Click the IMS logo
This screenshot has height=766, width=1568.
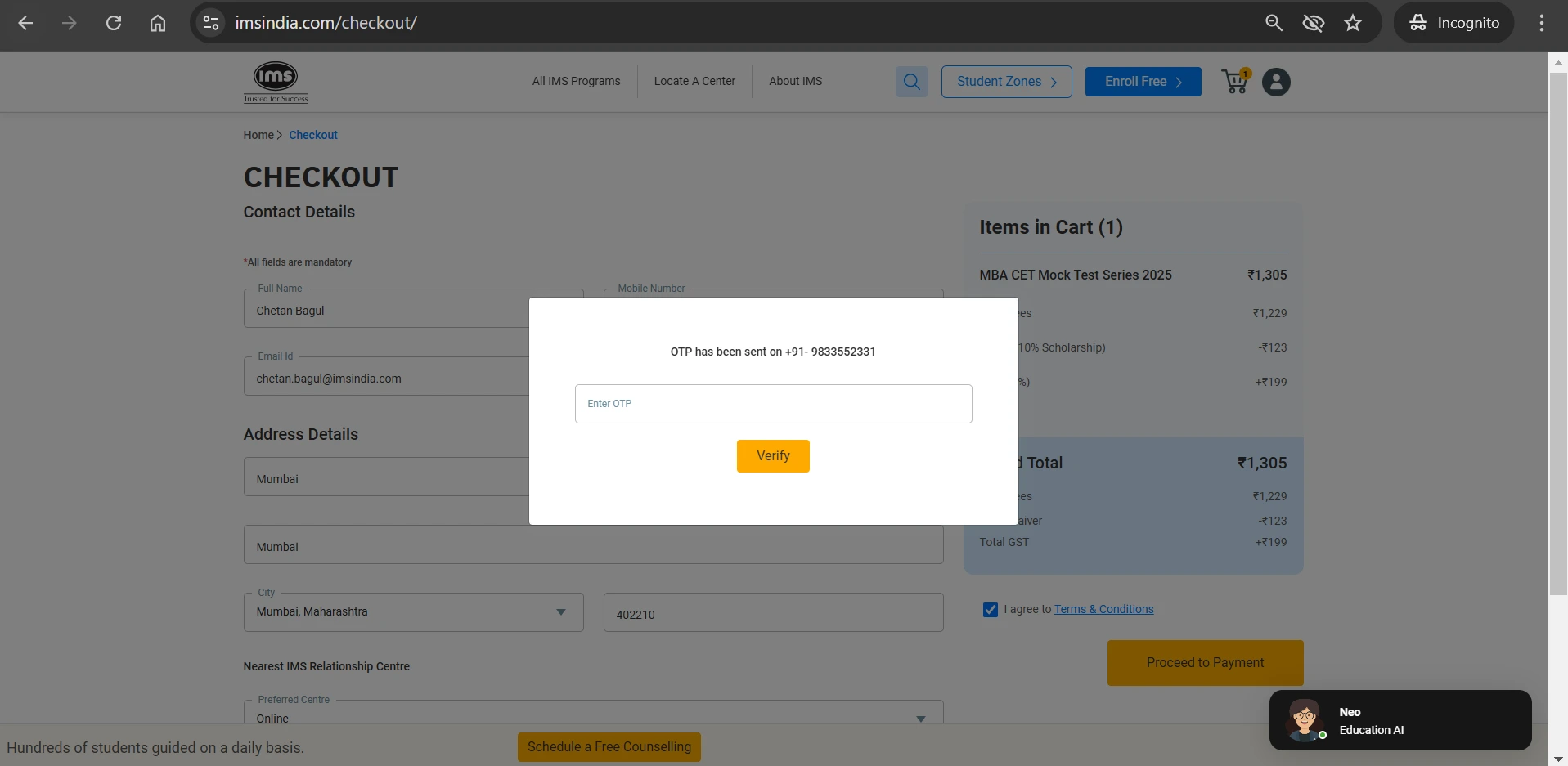[x=276, y=82]
